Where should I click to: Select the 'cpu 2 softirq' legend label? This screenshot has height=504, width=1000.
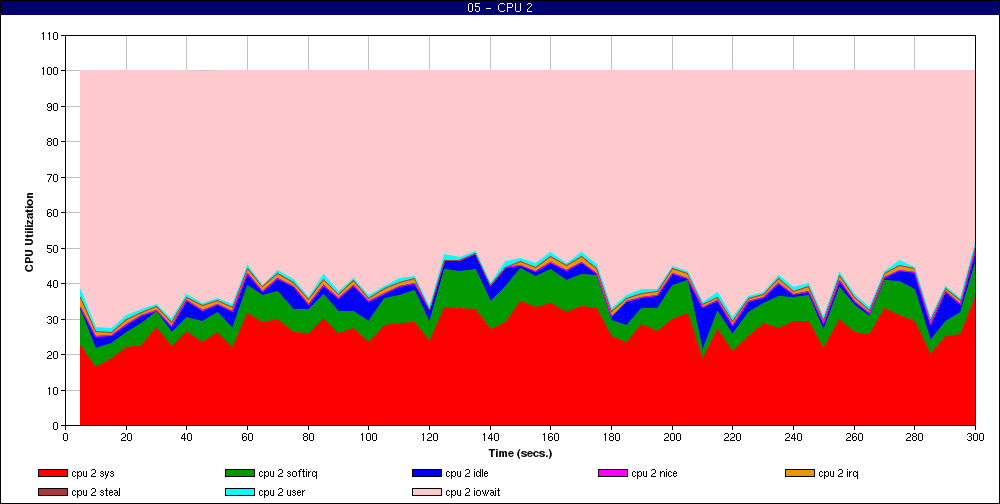[288, 473]
